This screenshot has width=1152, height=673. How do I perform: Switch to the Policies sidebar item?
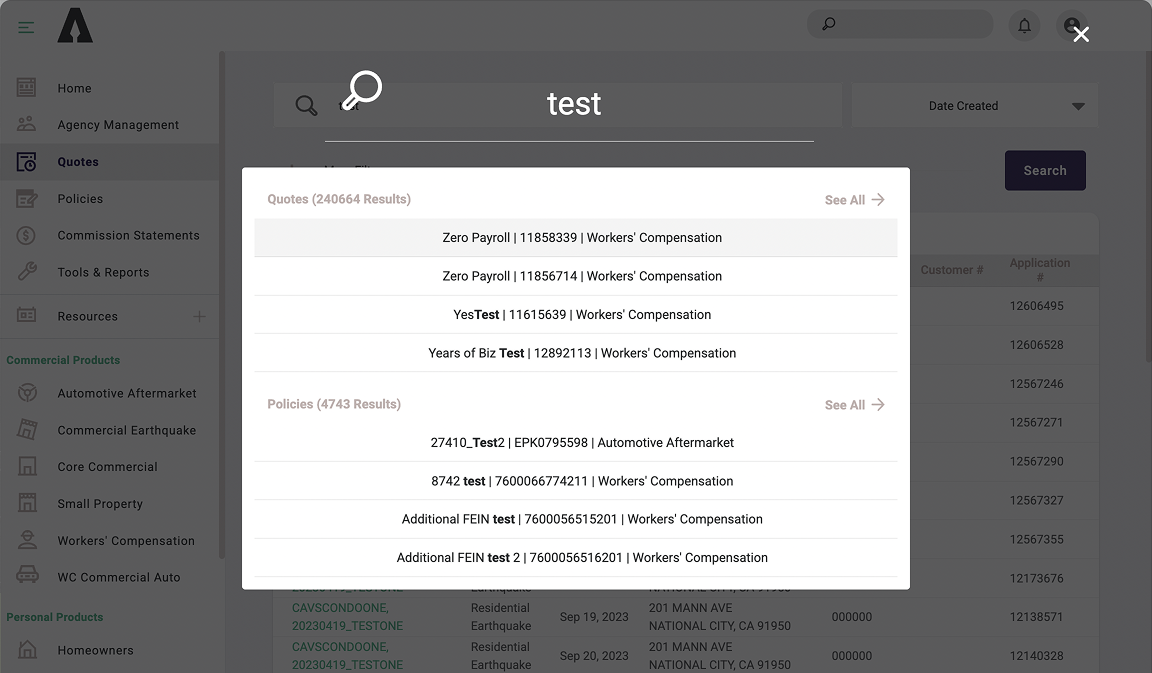coord(80,198)
